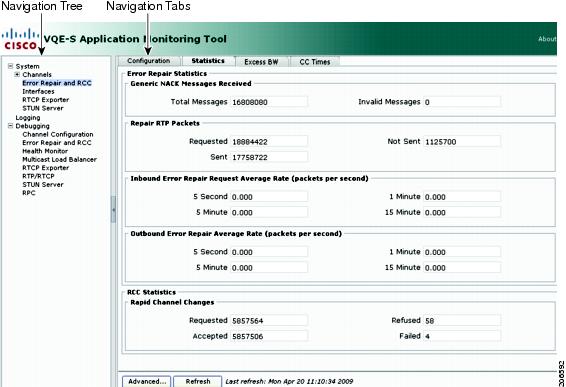Click VQE-S Application Monitoring Tool title
Image resolution: width=566 pixels, height=387 pixels.
coord(135,39)
